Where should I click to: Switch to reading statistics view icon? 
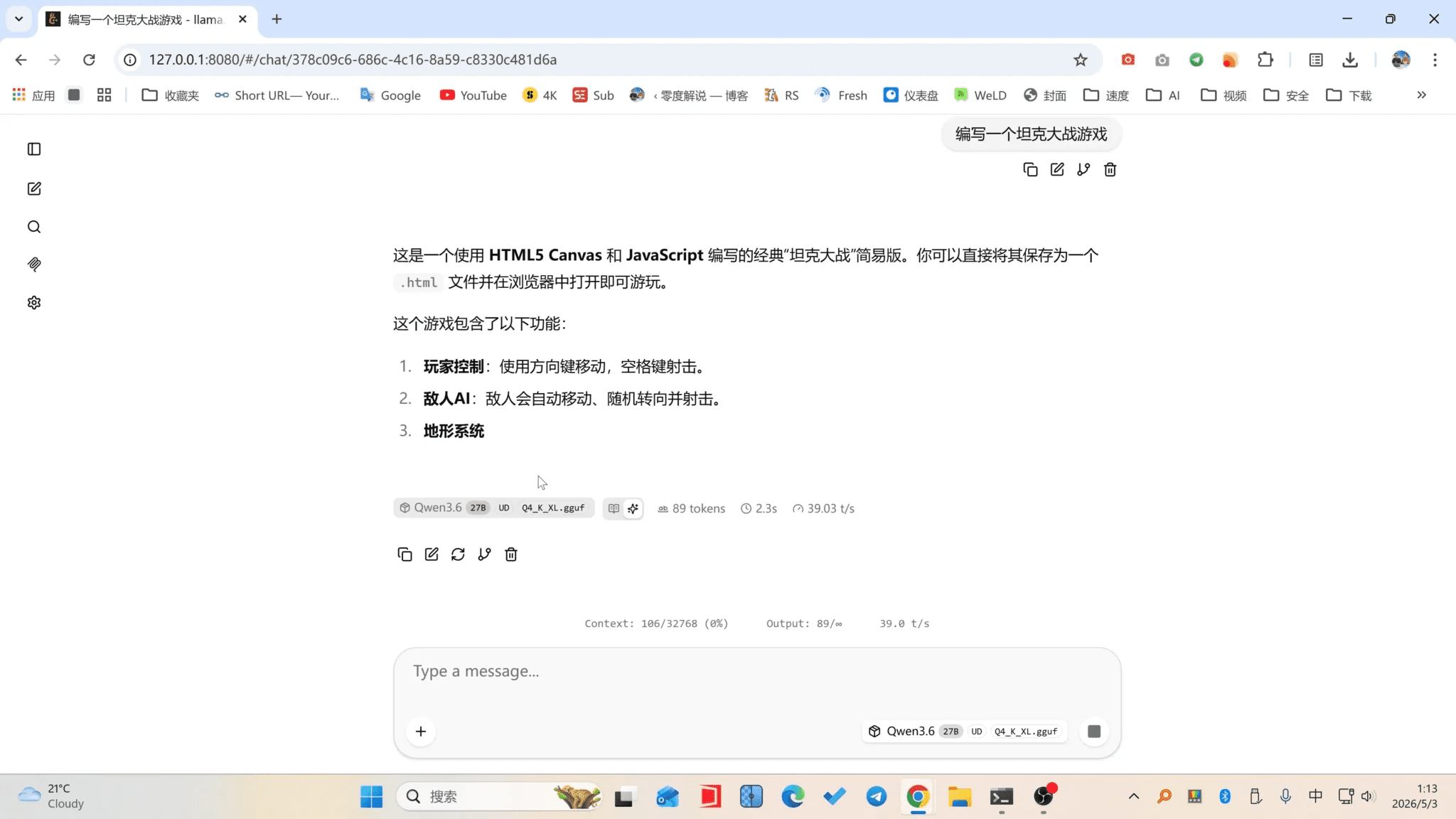click(614, 508)
